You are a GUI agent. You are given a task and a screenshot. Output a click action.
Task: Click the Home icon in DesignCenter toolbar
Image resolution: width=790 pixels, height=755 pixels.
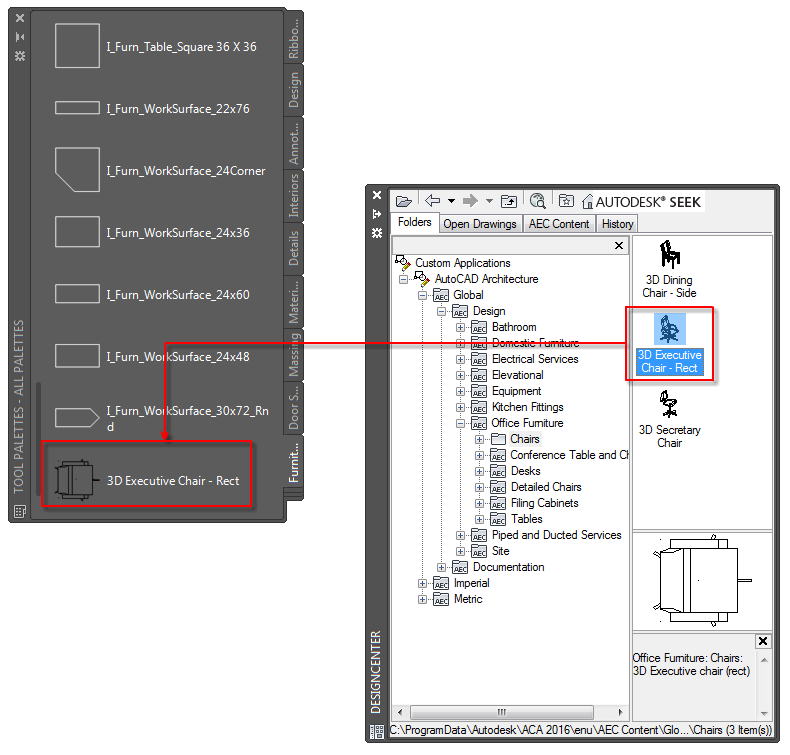pyautogui.click(x=587, y=201)
